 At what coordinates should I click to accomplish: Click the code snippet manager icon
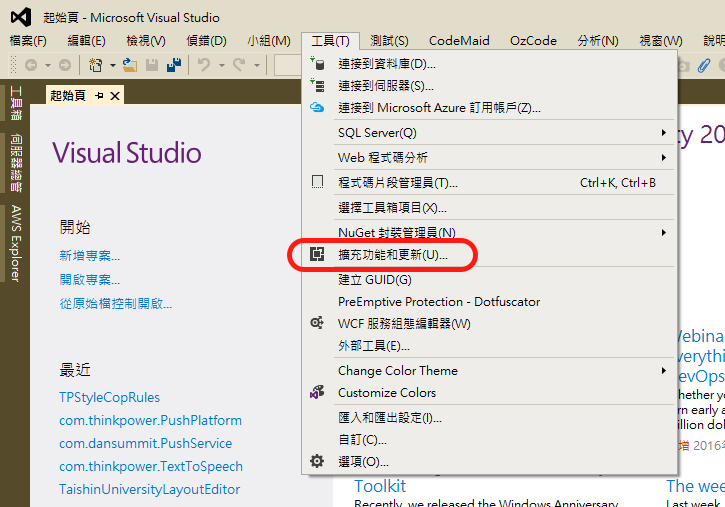click(x=318, y=182)
